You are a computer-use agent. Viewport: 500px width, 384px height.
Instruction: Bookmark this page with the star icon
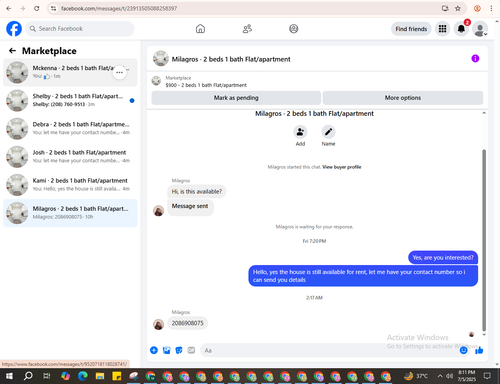(458, 8)
